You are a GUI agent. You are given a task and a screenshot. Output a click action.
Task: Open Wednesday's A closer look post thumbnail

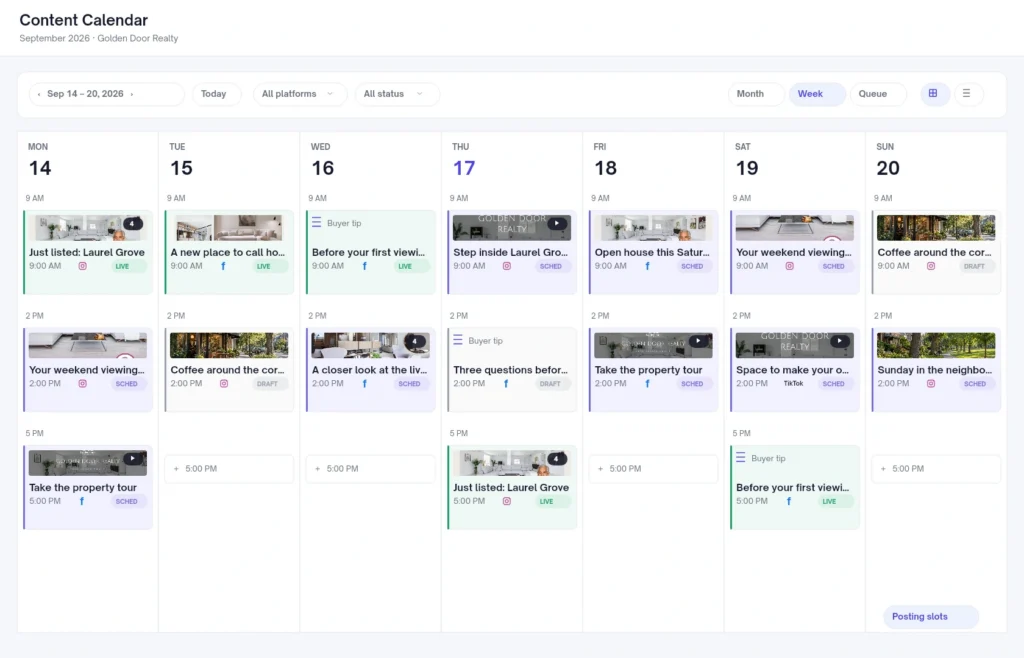pyautogui.click(x=371, y=345)
